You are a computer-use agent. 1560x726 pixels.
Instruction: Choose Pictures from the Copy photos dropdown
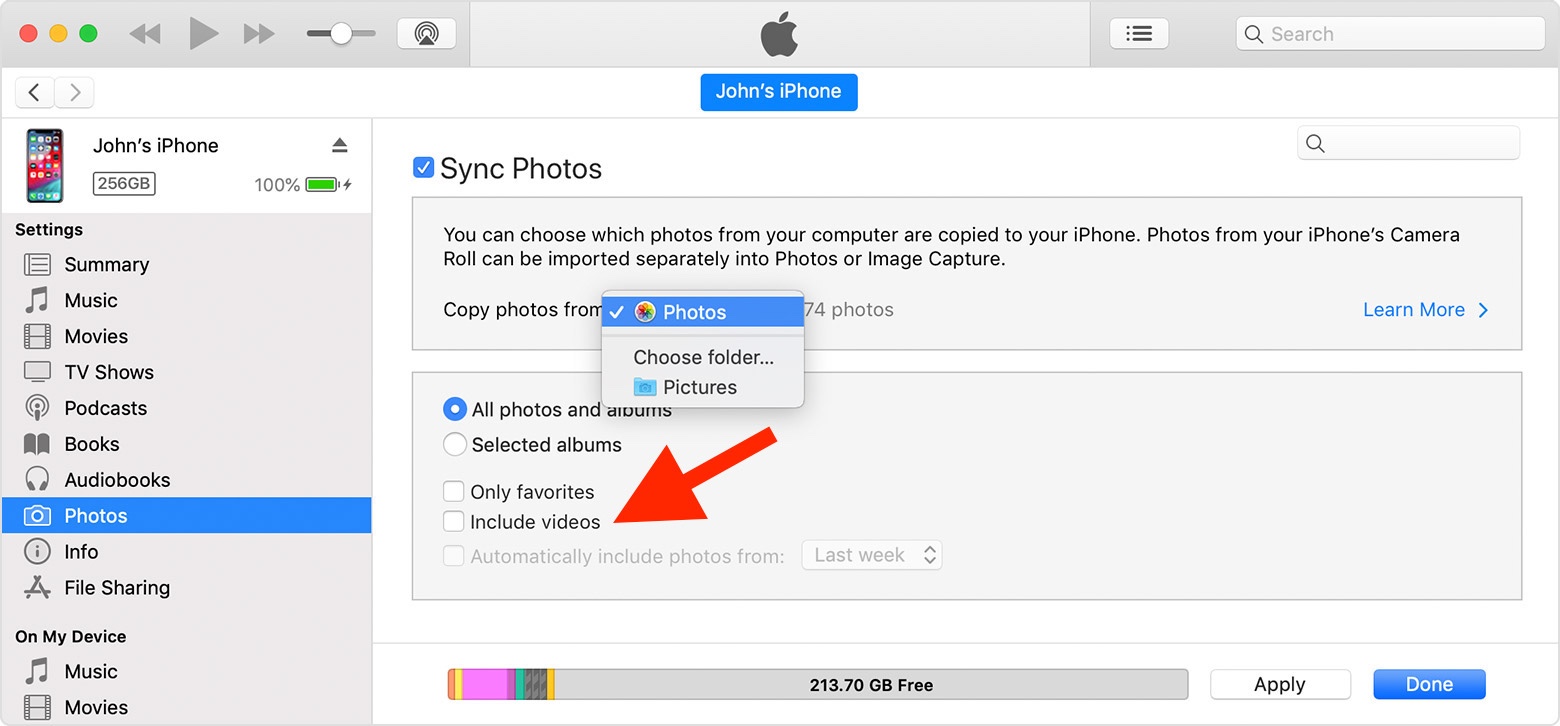tap(699, 387)
